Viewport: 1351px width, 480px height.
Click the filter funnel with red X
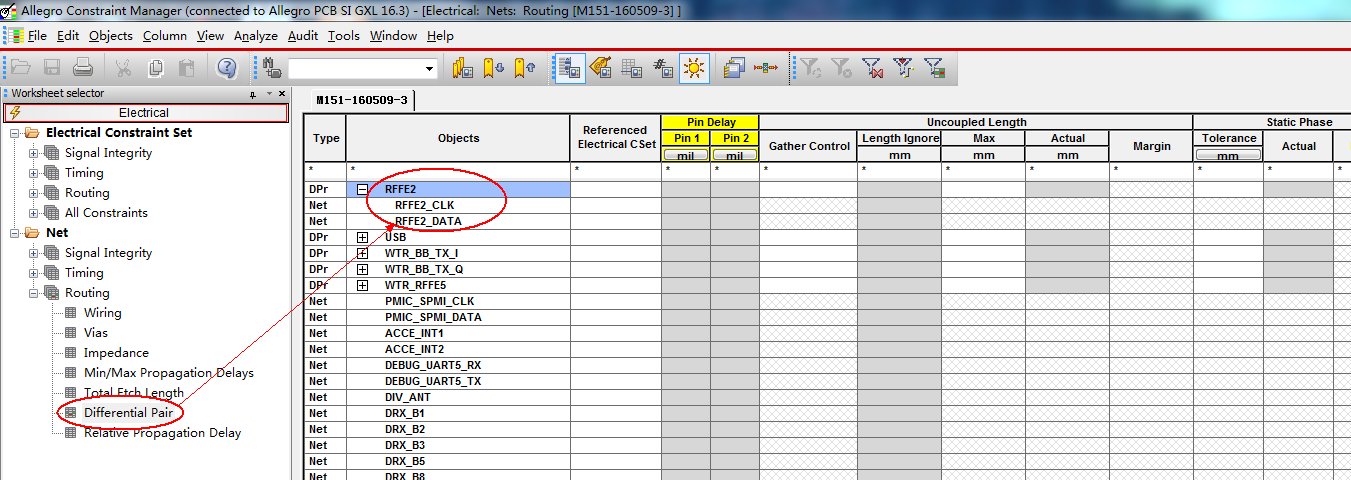(x=873, y=68)
